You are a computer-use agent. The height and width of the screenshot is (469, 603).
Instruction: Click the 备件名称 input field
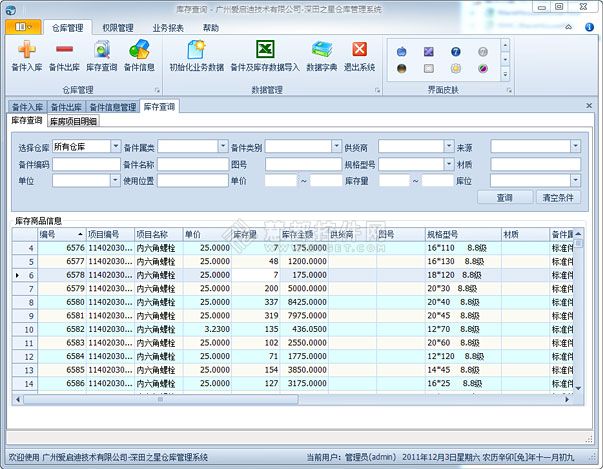[x=193, y=165]
